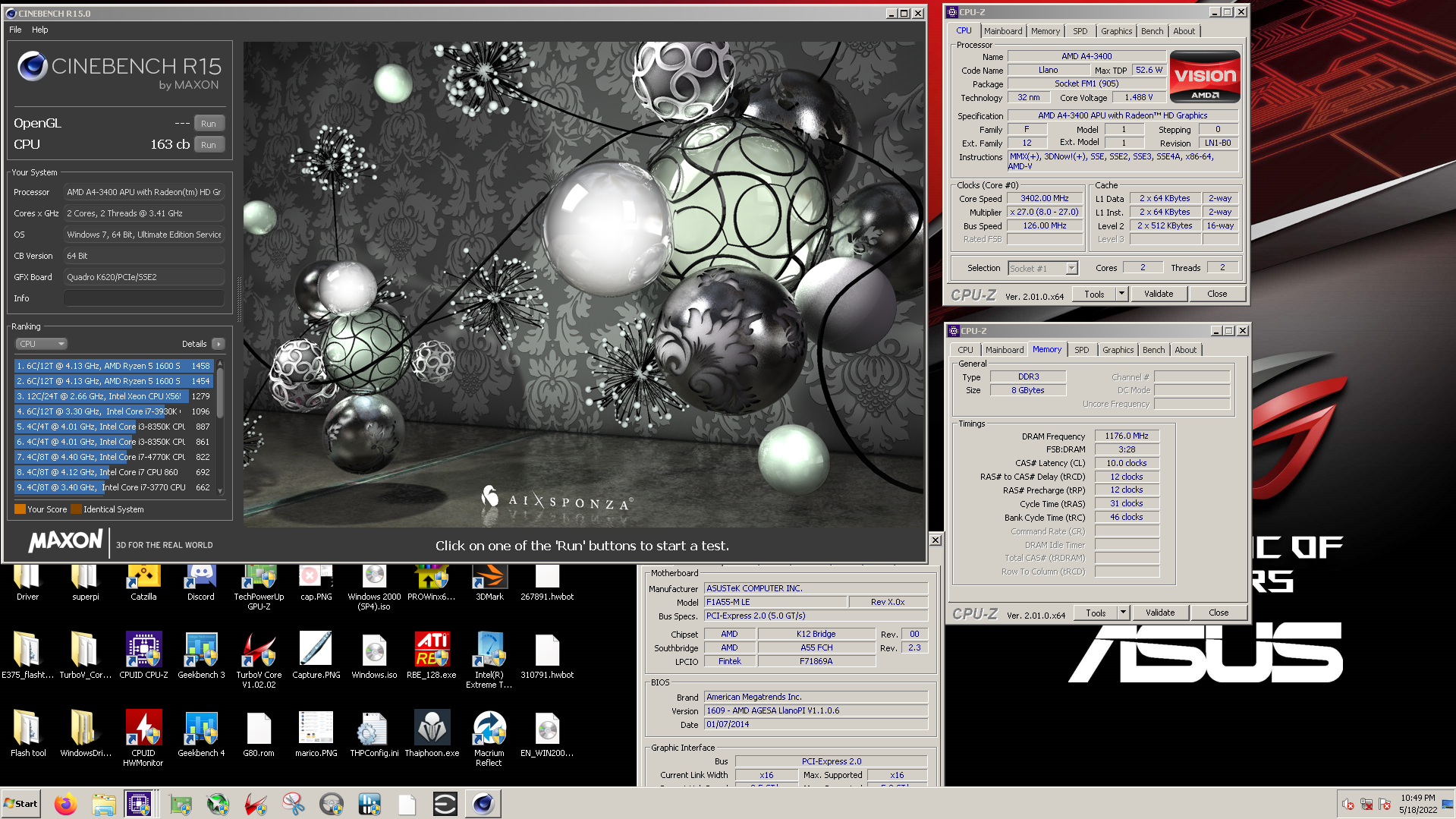Open Firefox from the taskbar
Screen dimensions: 1456x819
66,804
